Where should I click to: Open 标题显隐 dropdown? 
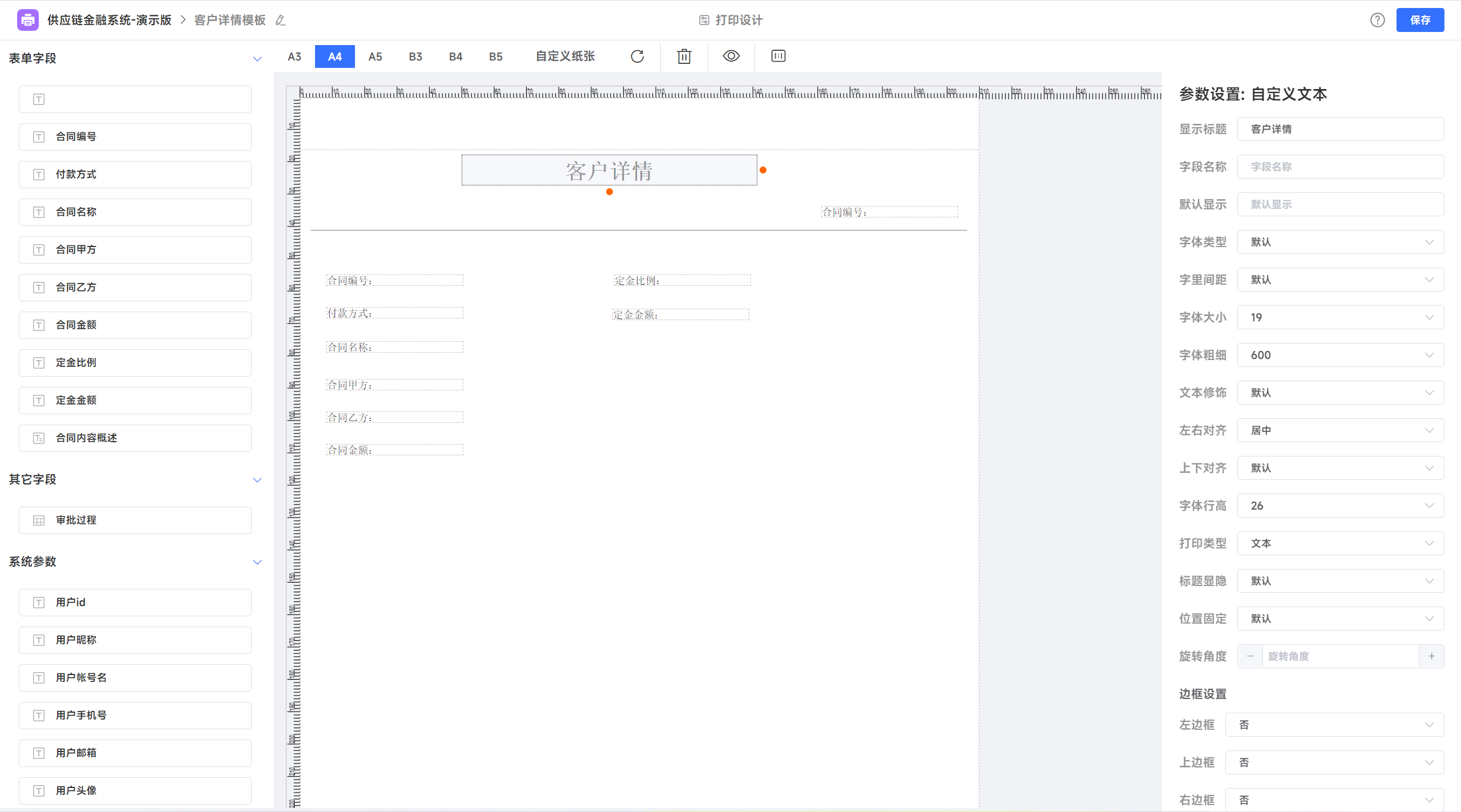point(1341,581)
